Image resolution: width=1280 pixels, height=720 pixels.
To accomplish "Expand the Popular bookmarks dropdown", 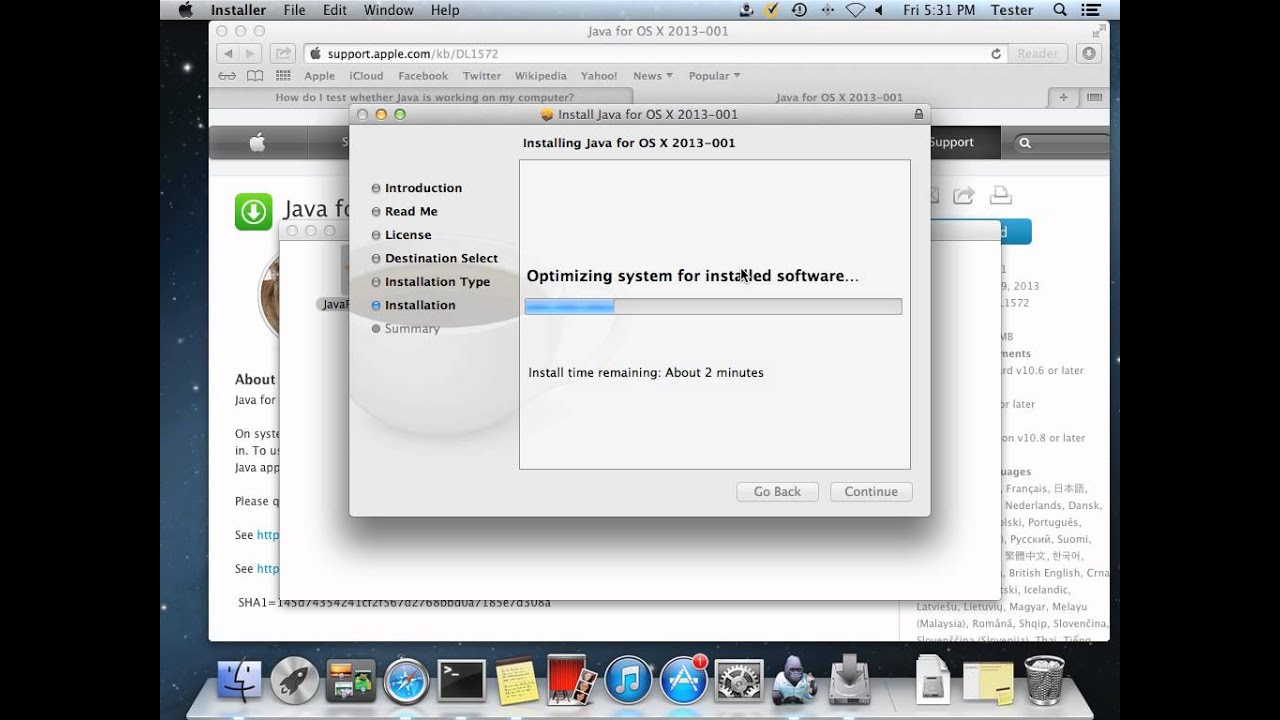I will point(714,76).
